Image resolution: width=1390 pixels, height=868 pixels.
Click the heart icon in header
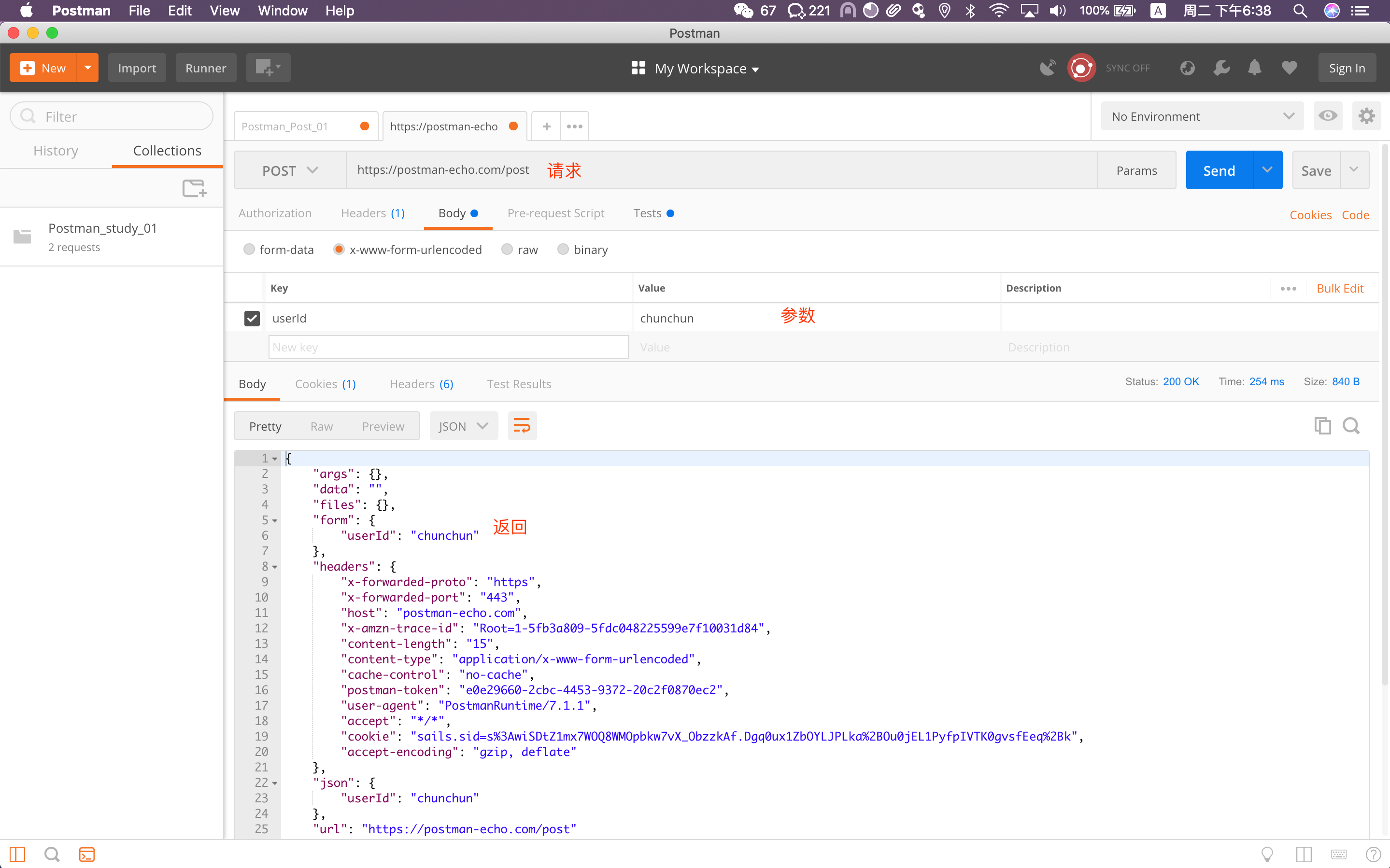[x=1290, y=68]
